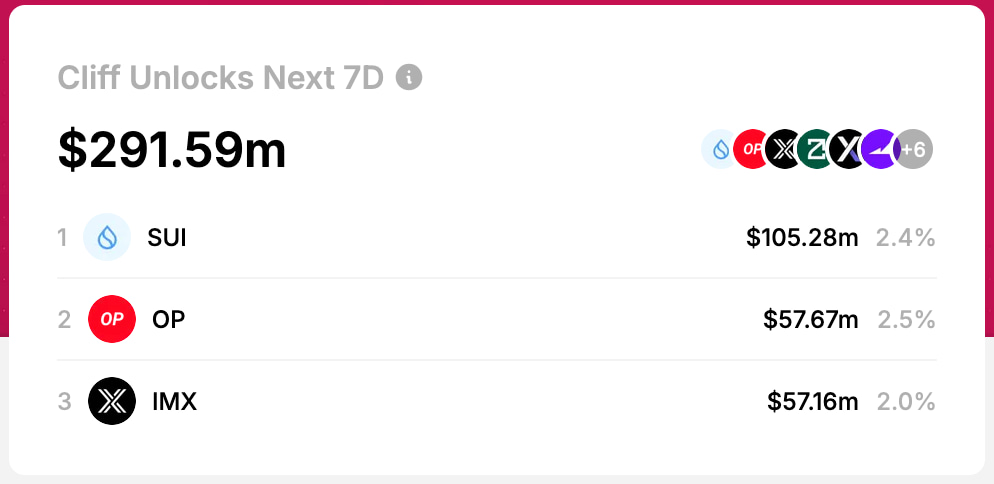994x484 pixels.
Task: Click the 2.0% figure in the IMX row
Action: click(x=906, y=402)
